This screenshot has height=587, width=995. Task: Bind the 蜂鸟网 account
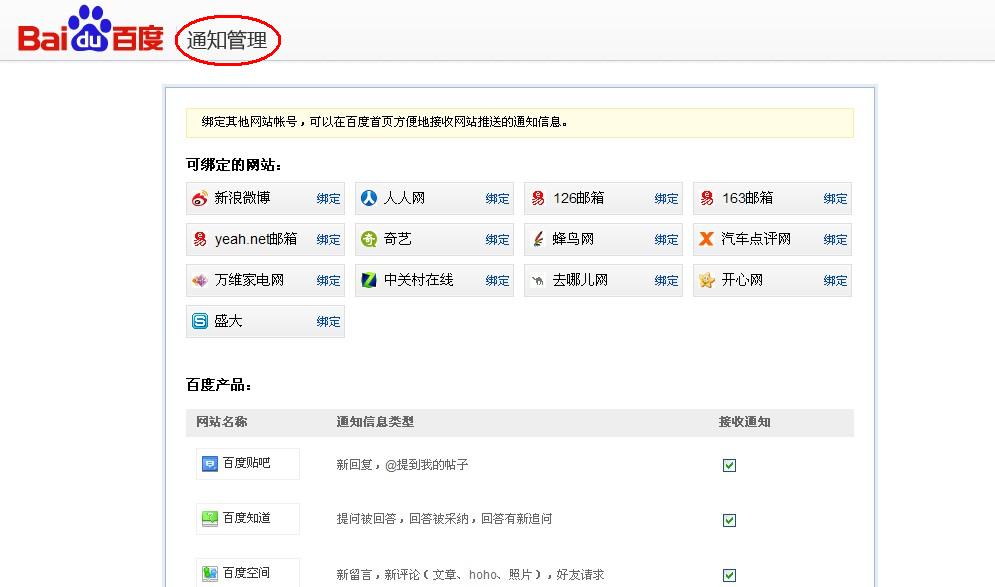(666, 240)
